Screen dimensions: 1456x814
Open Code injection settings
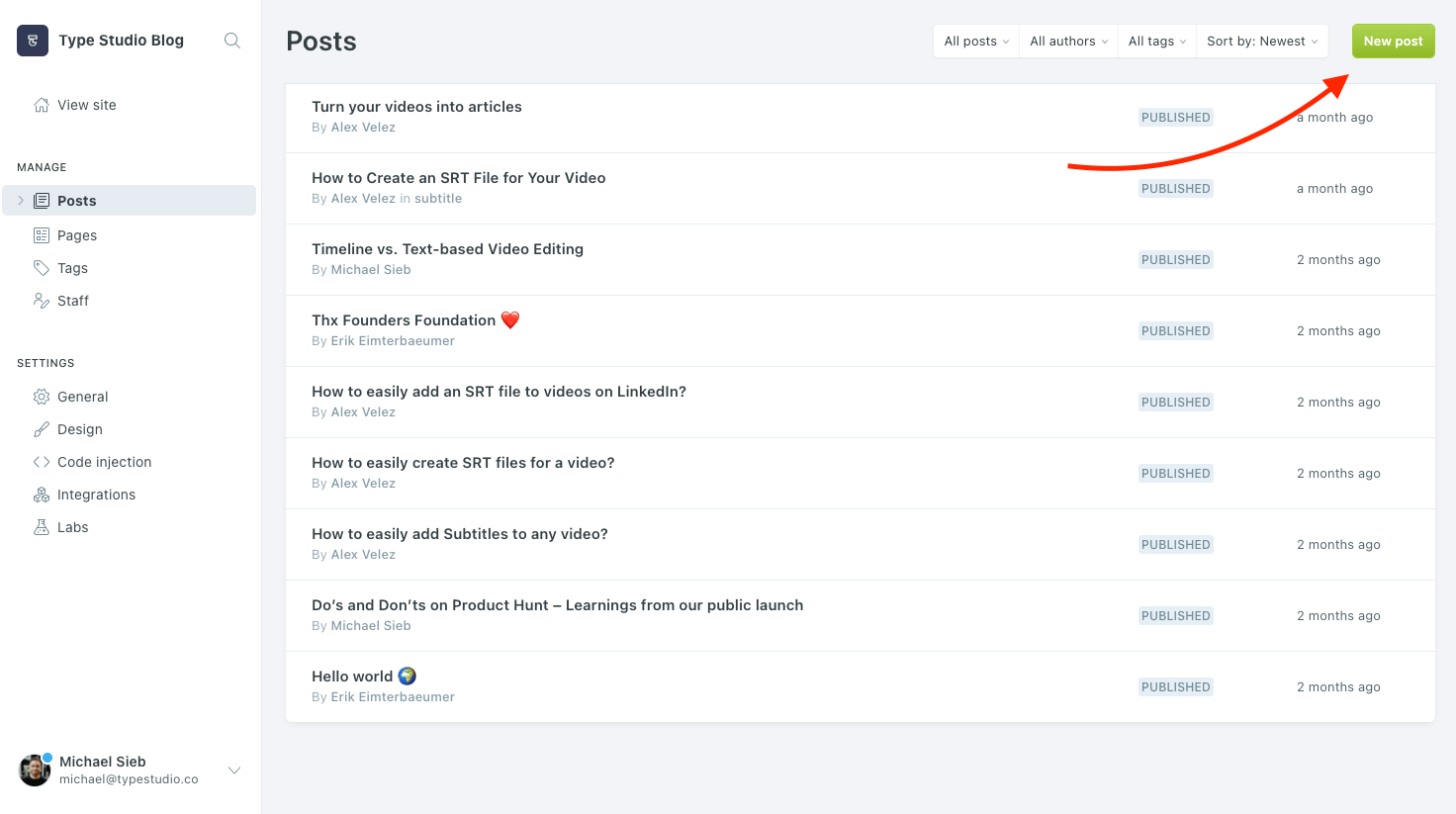point(105,462)
